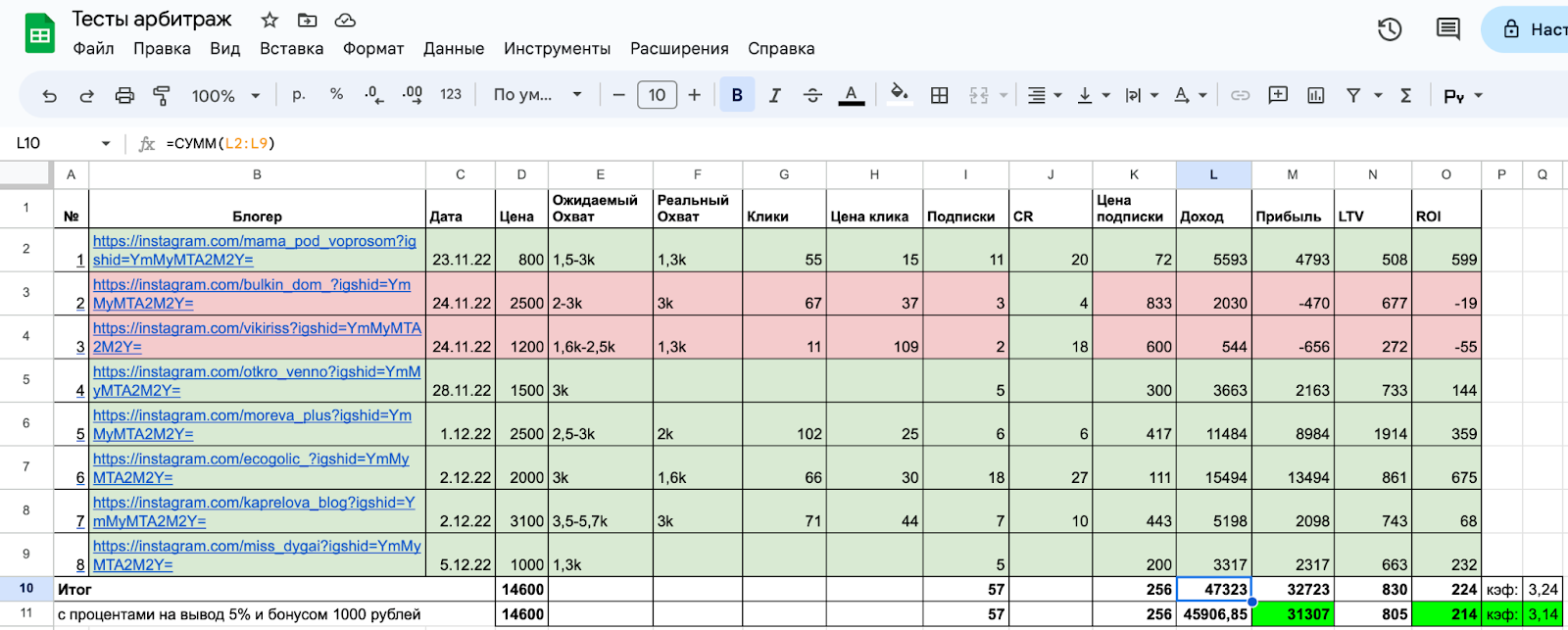This screenshot has width=1568, height=630.
Task: Open version history clock icon
Action: 1390,29
